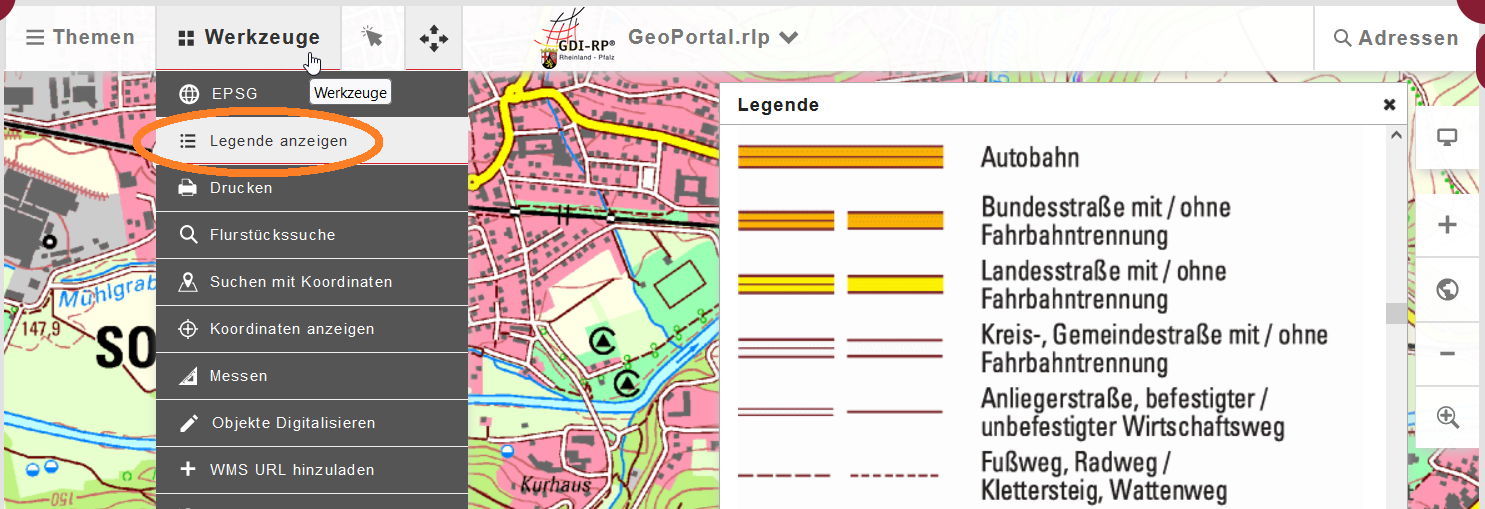Click the Kurhaus label on the map

click(x=557, y=485)
